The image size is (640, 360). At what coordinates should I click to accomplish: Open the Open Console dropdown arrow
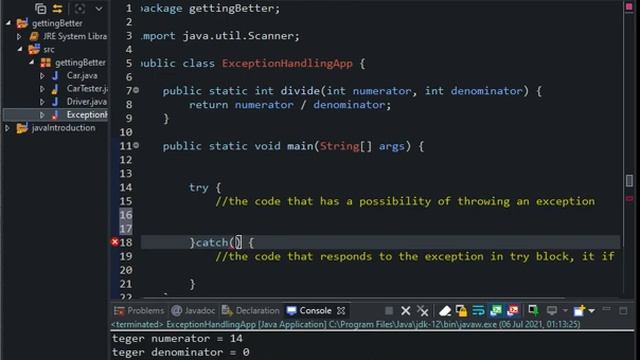coord(591,311)
